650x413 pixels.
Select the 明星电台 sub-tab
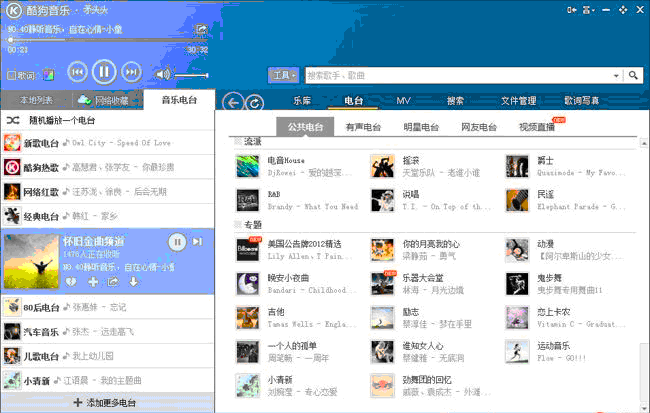click(421, 127)
